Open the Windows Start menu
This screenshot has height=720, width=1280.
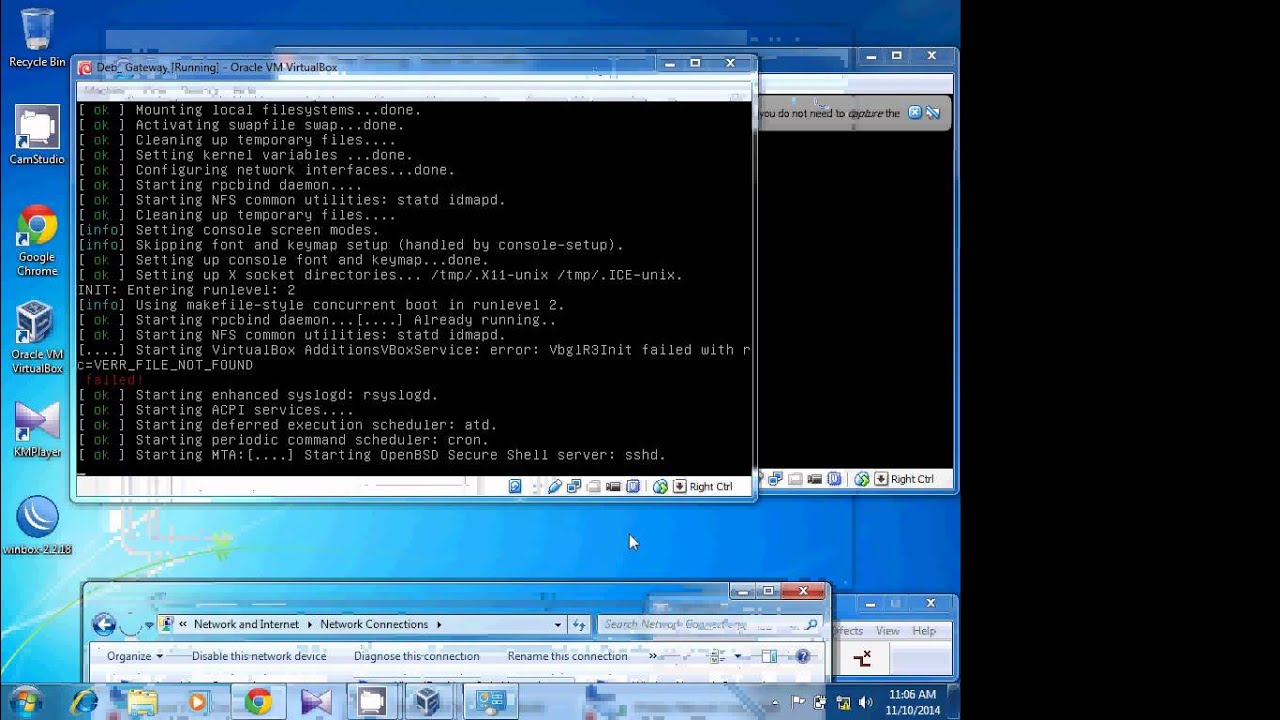(26, 701)
